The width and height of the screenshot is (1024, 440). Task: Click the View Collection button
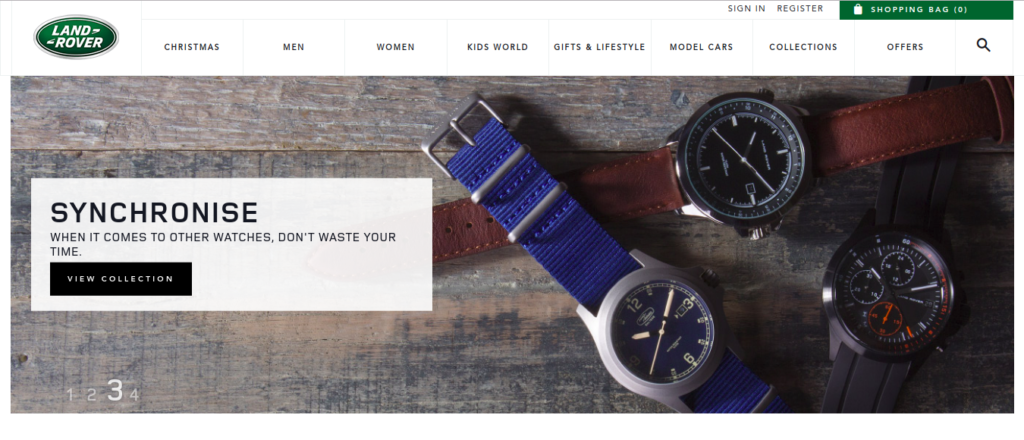121,279
